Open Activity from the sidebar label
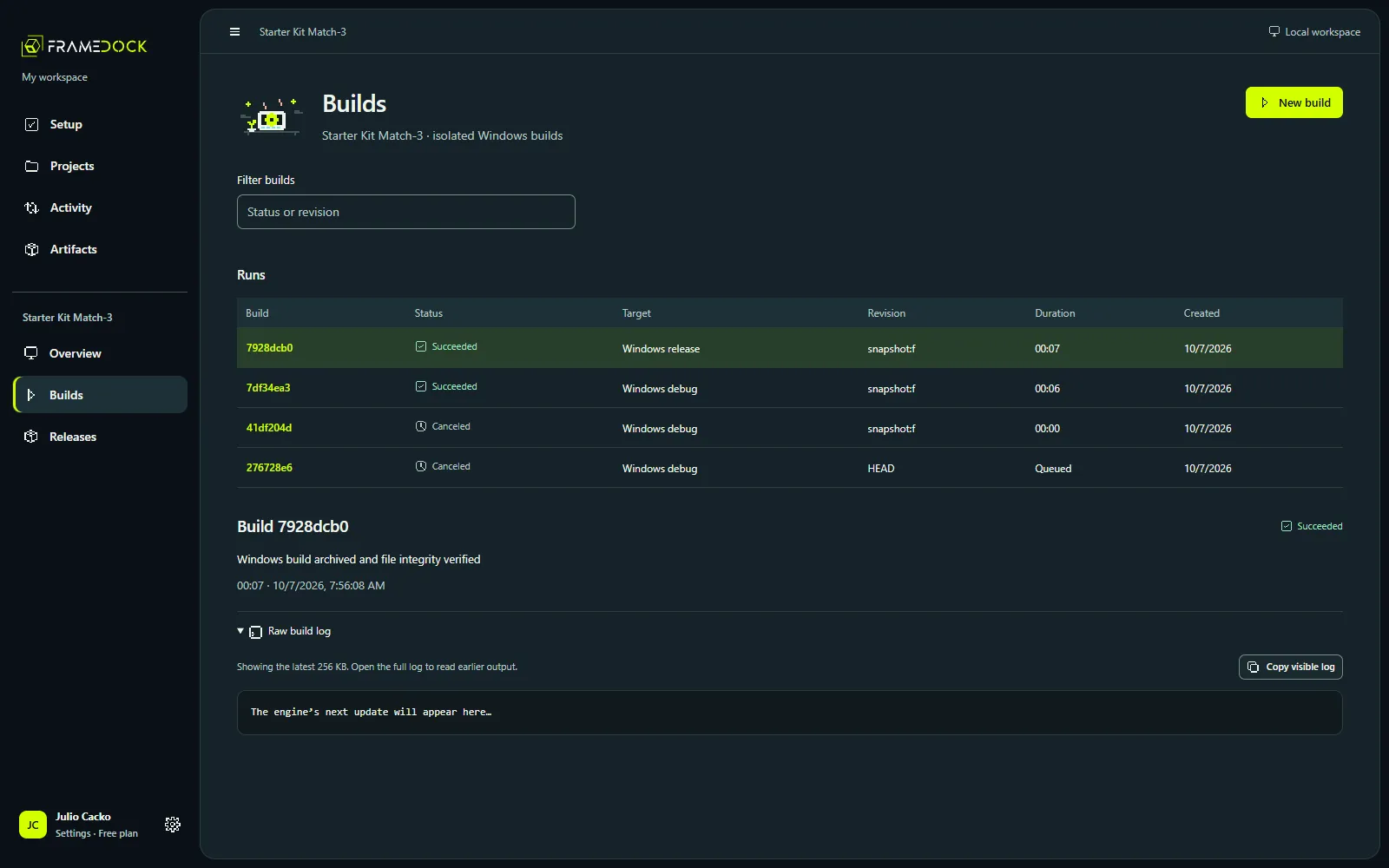The image size is (1389, 868). (x=71, y=207)
